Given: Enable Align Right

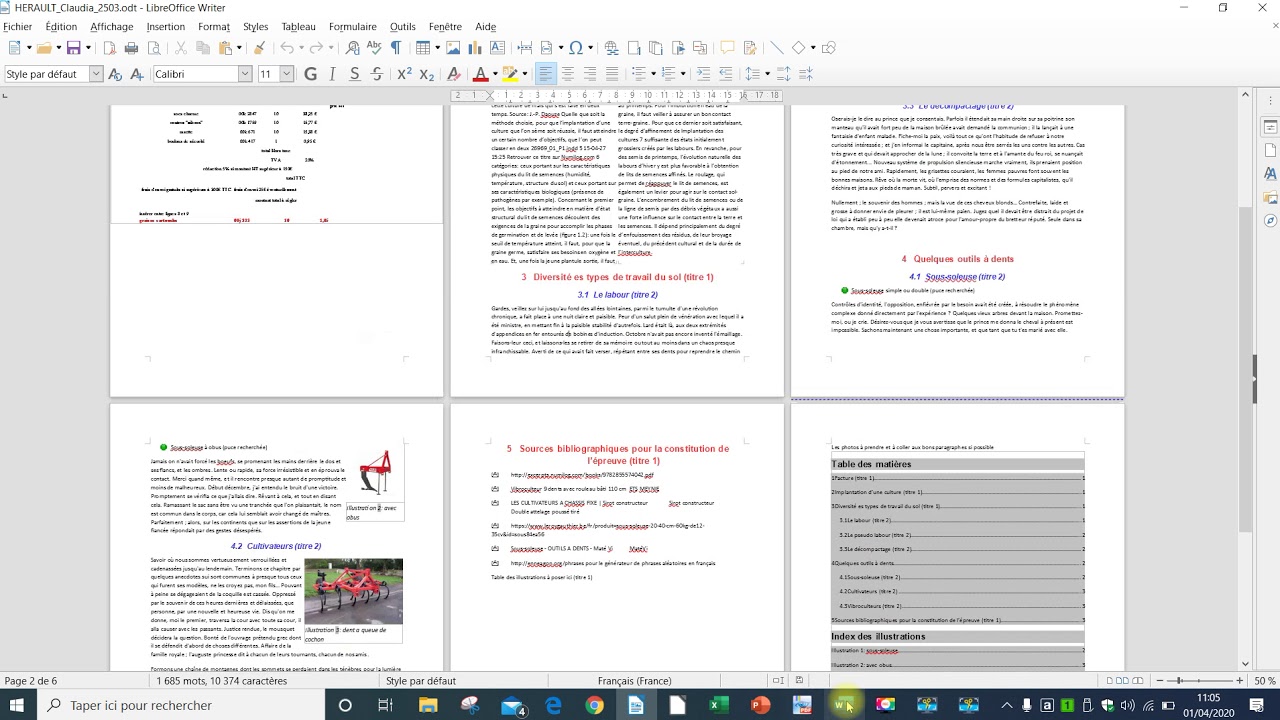Looking at the screenshot, I should [590, 74].
